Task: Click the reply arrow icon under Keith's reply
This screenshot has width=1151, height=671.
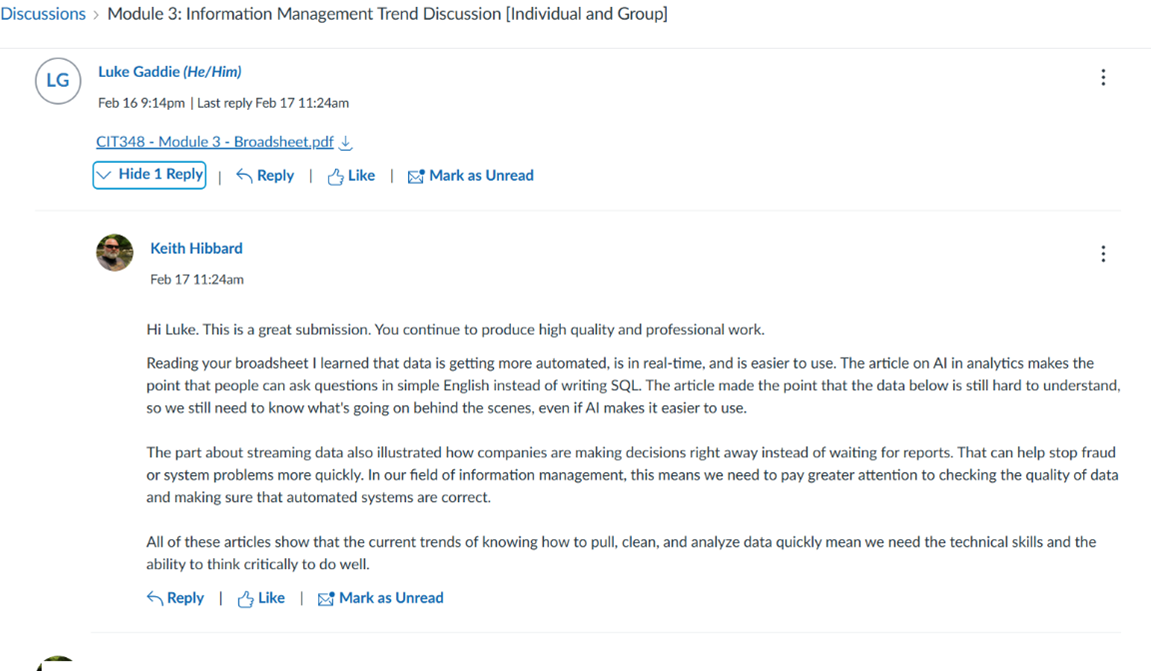Action: (154, 598)
